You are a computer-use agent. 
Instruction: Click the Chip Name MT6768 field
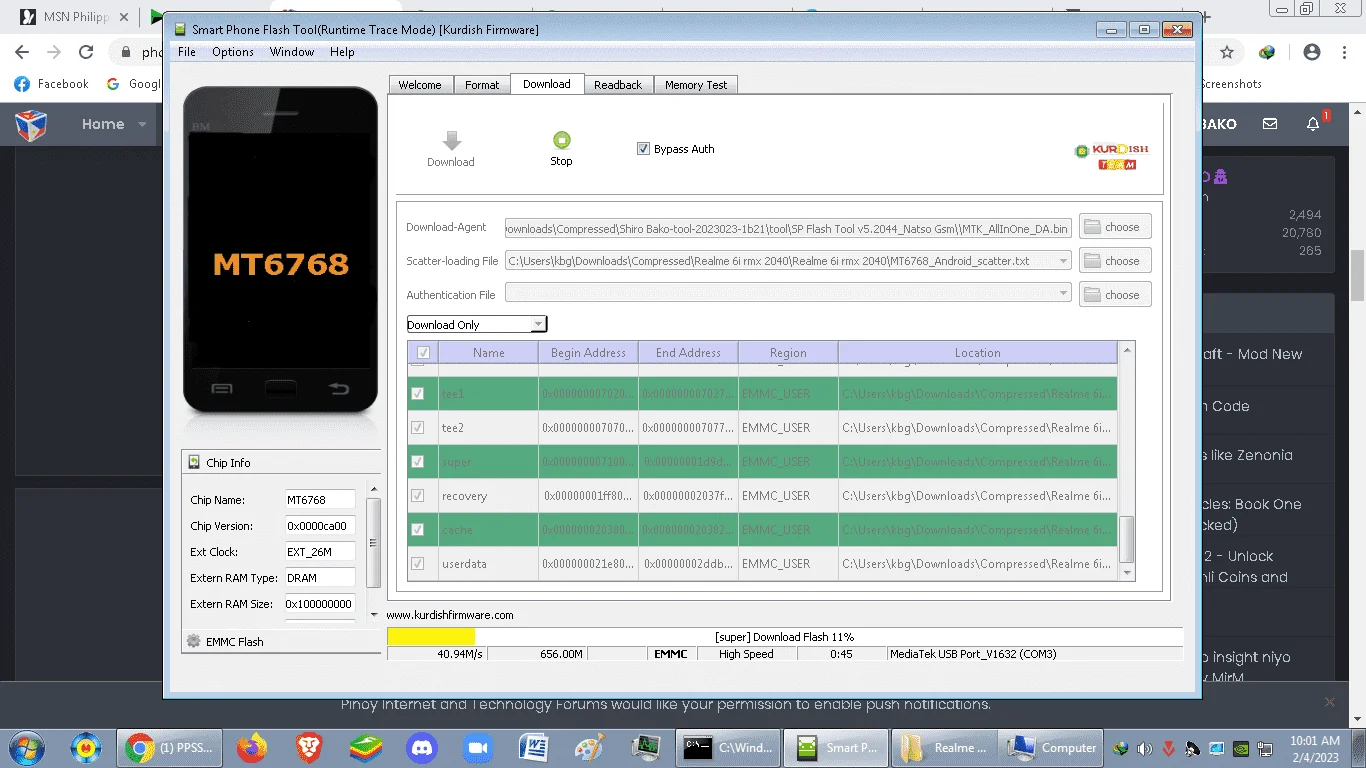(320, 499)
